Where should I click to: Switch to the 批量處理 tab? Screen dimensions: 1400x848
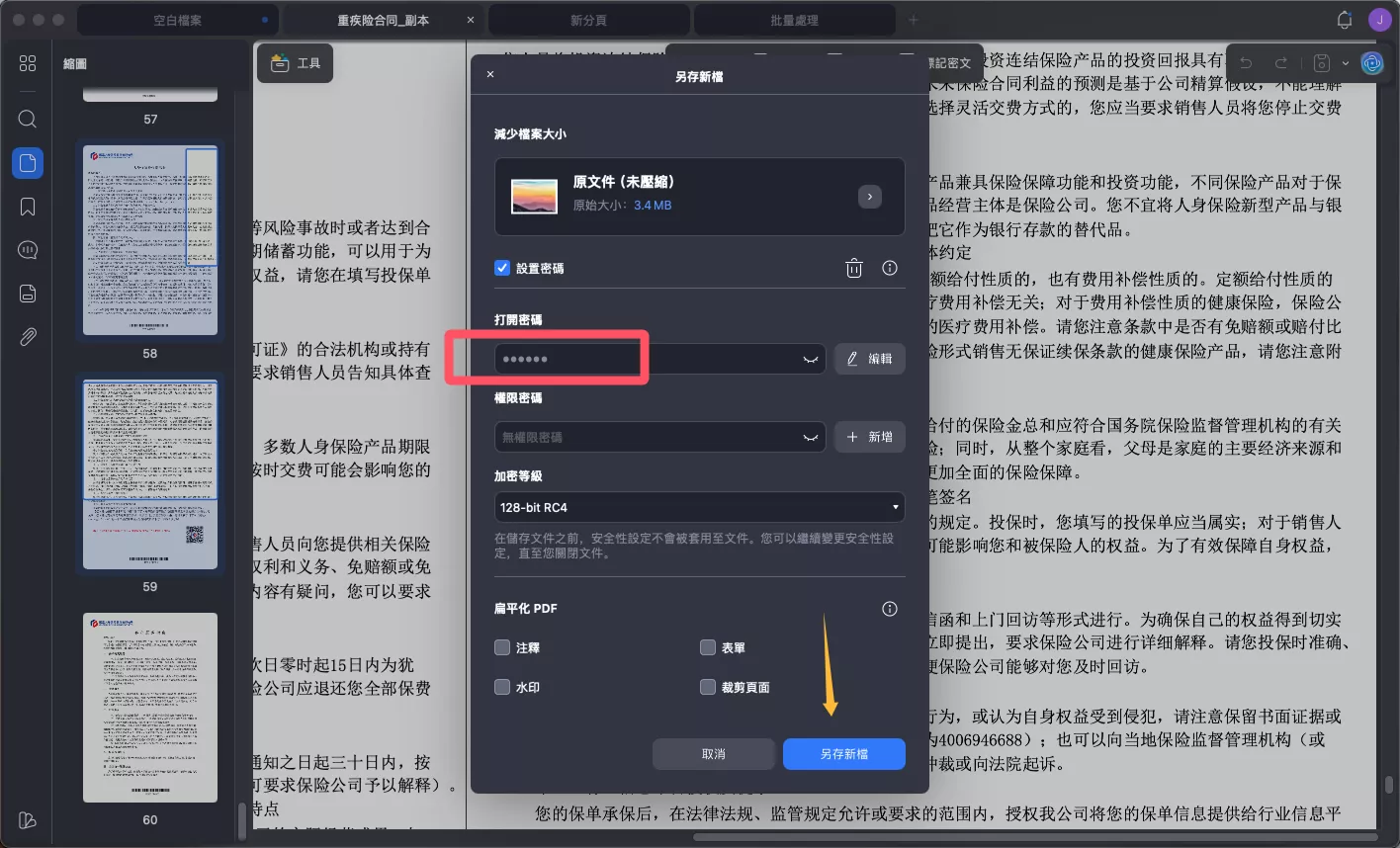[x=795, y=20]
